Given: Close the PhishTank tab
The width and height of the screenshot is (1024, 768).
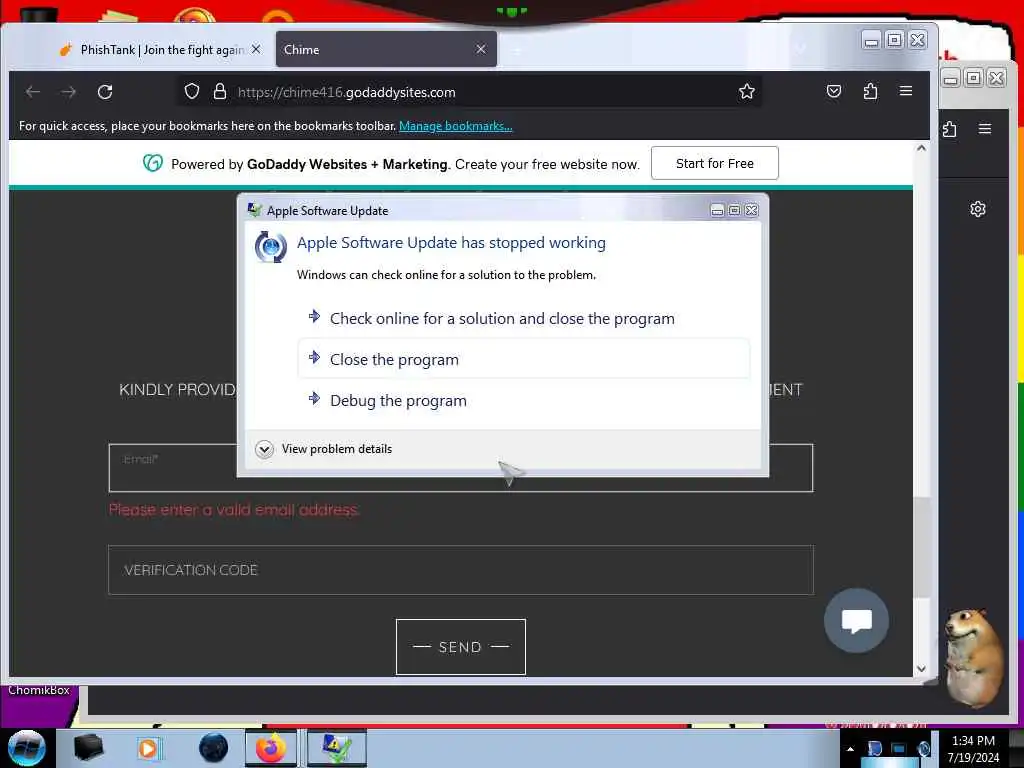Looking at the screenshot, I should [256, 49].
